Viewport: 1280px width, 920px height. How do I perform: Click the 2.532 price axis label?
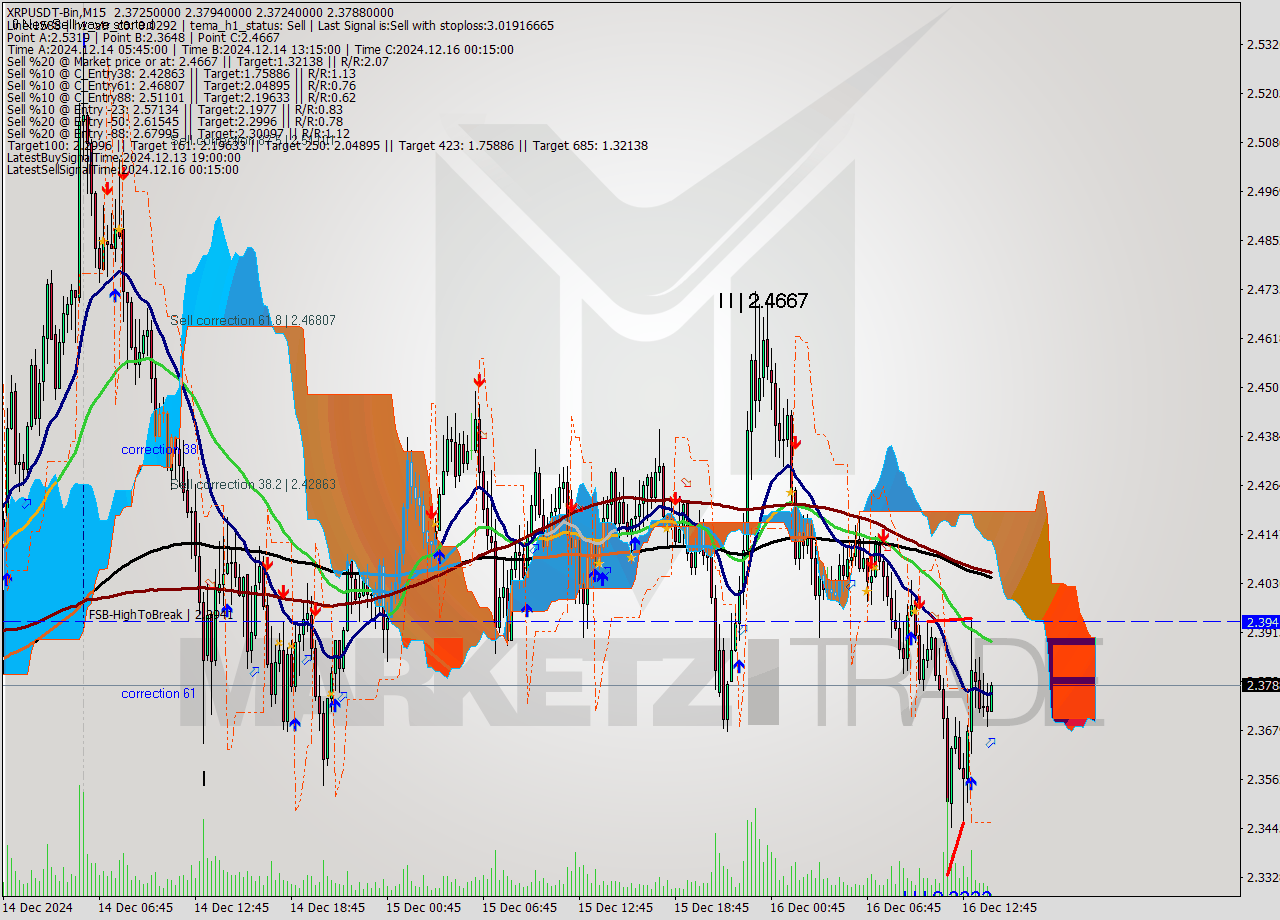[1262, 44]
